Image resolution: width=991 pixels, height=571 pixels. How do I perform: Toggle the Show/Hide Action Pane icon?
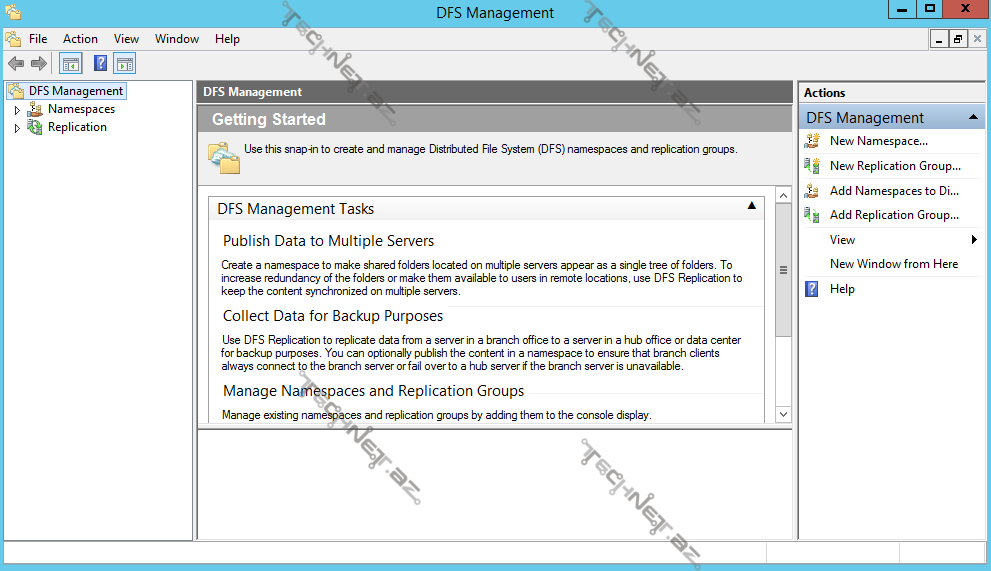coord(124,64)
